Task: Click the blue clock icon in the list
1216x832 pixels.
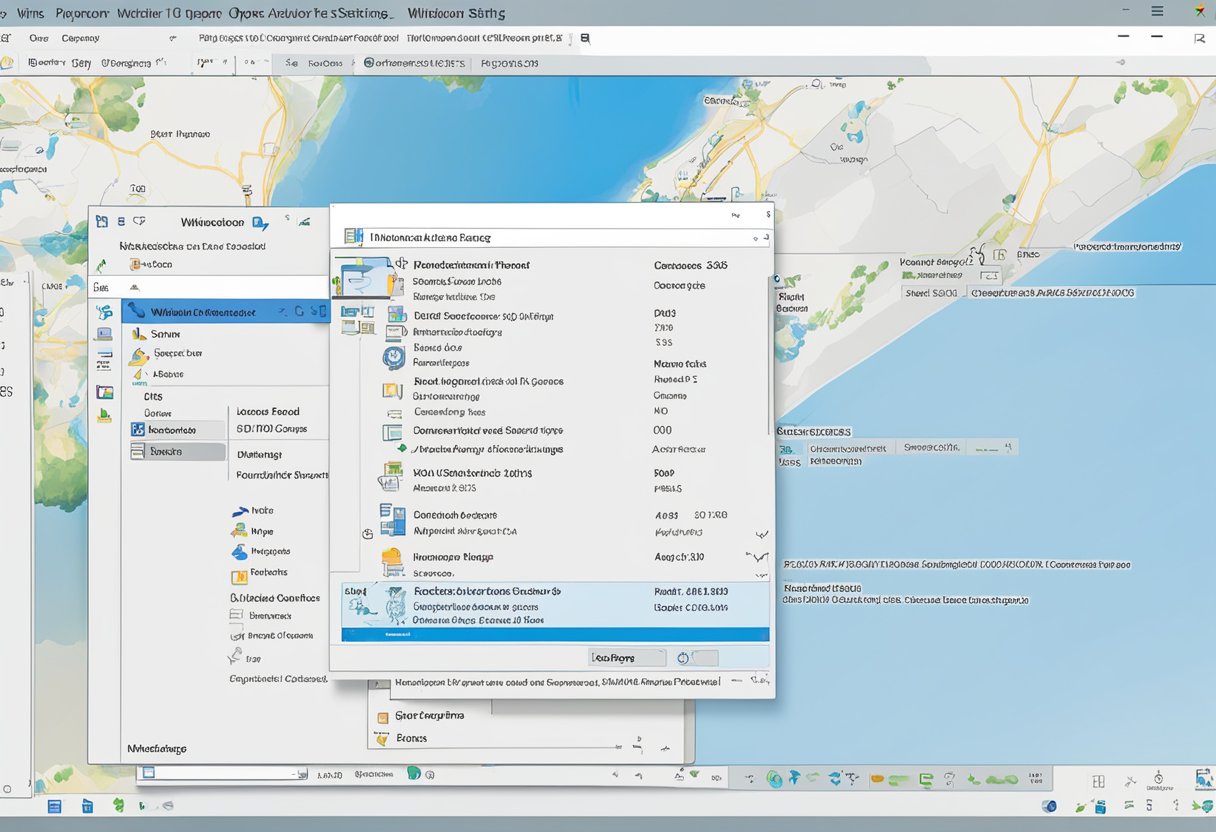Action: (393, 357)
